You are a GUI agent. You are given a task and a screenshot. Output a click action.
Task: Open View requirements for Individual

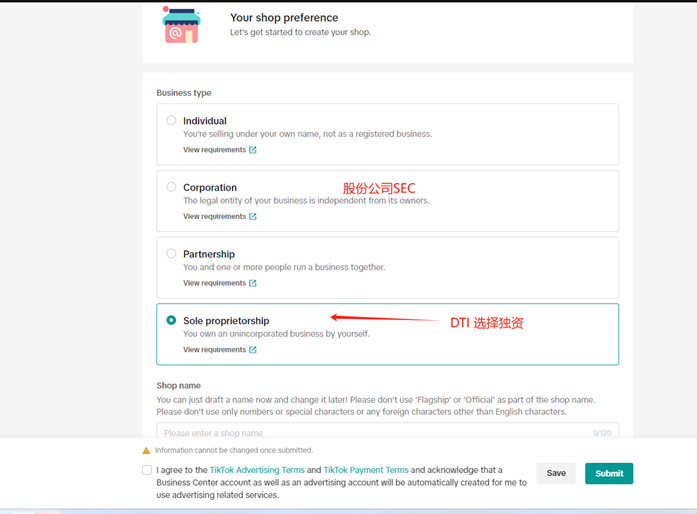click(x=214, y=150)
